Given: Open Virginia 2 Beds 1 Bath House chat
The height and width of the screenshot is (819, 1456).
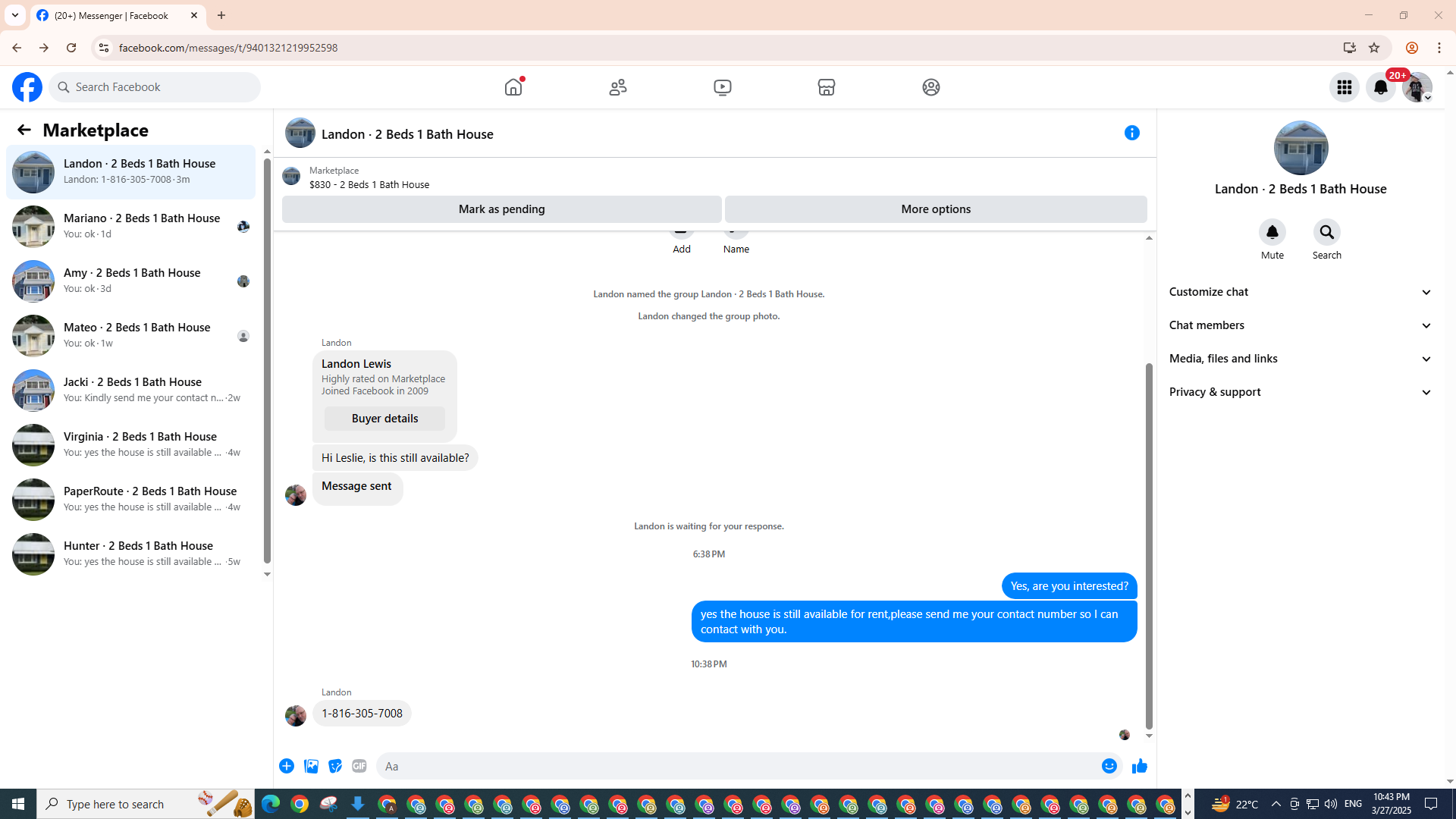Looking at the screenshot, I should (131, 444).
